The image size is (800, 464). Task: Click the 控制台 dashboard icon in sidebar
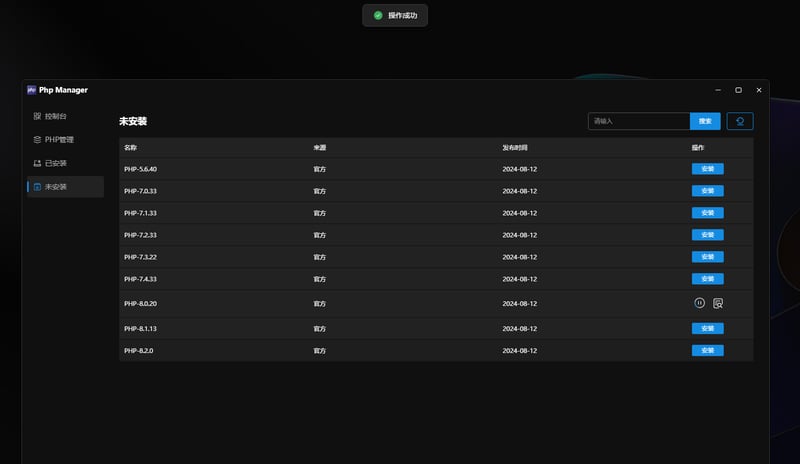37,116
